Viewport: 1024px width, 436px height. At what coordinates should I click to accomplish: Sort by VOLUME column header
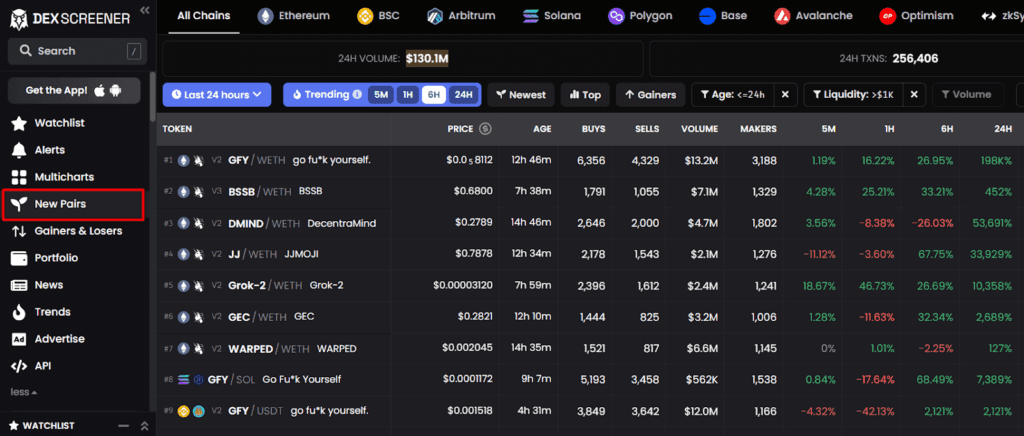pyautogui.click(x=697, y=129)
